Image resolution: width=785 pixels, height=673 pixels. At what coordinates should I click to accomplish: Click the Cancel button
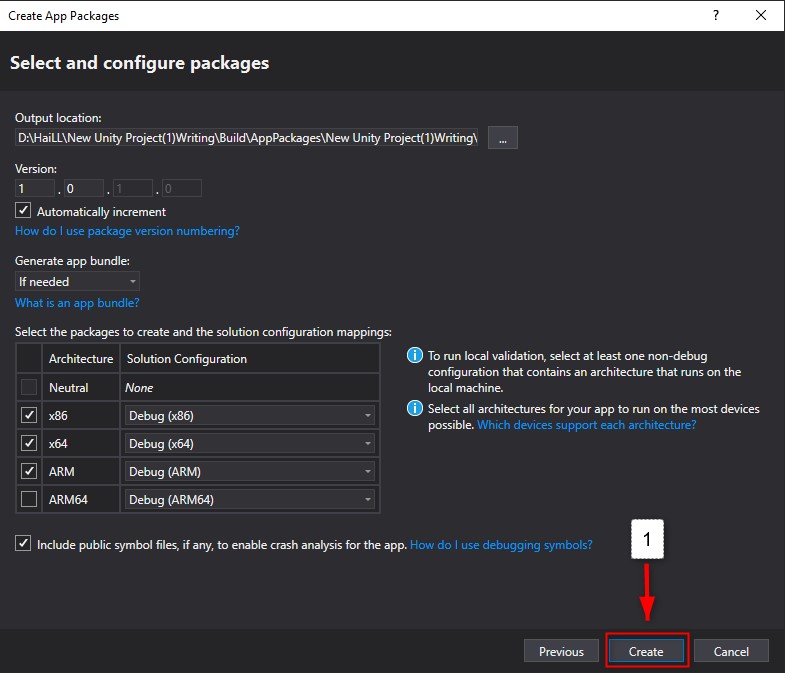[731, 651]
